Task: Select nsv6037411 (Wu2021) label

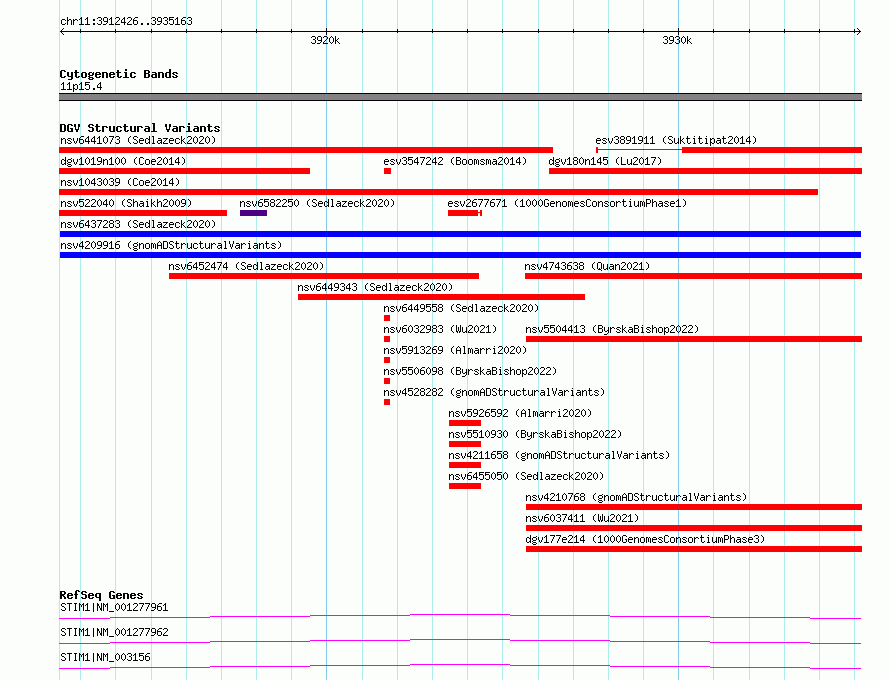Action: tap(582, 518)
